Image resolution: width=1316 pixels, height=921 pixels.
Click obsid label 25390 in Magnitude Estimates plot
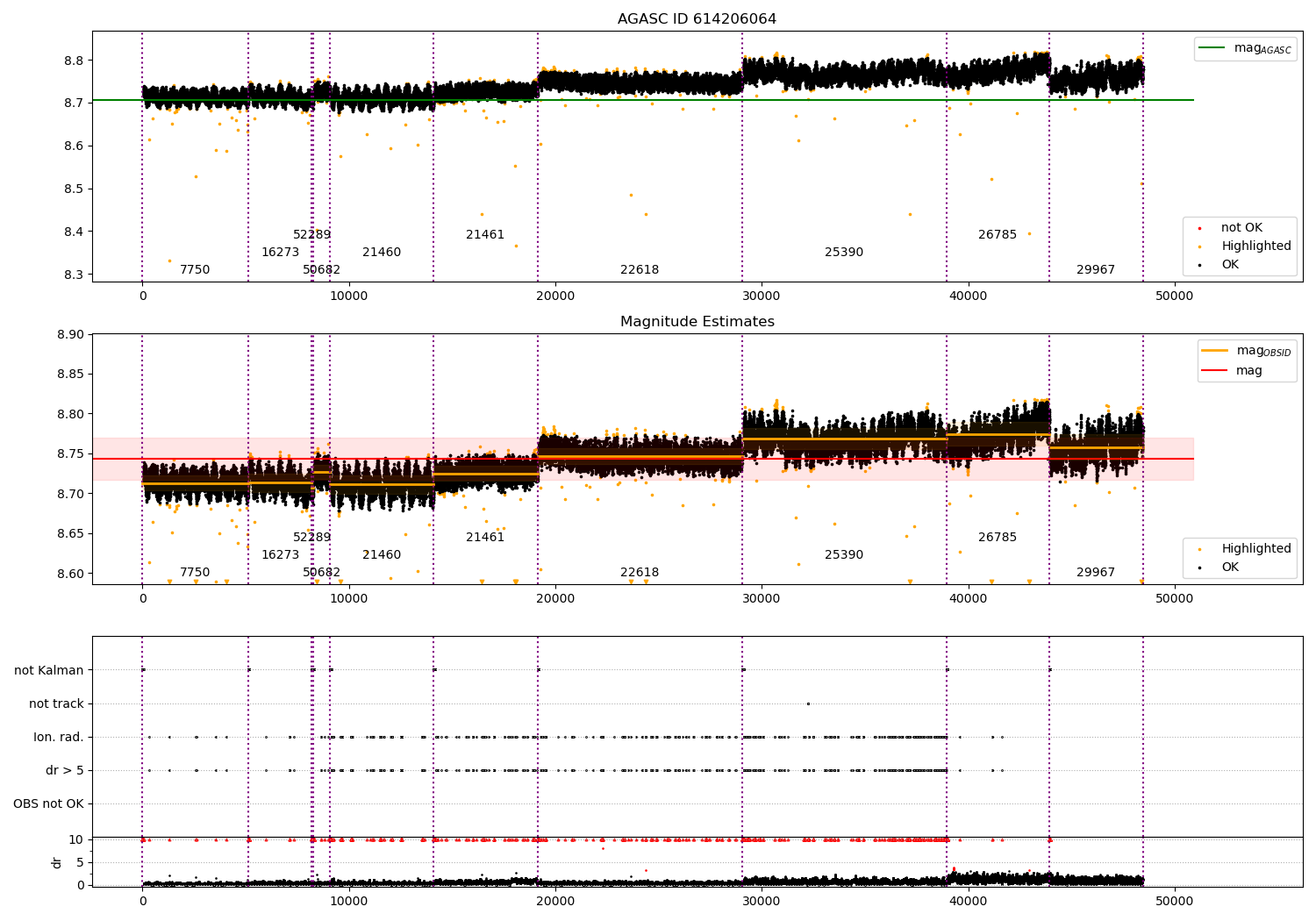(x=844, y=555)
